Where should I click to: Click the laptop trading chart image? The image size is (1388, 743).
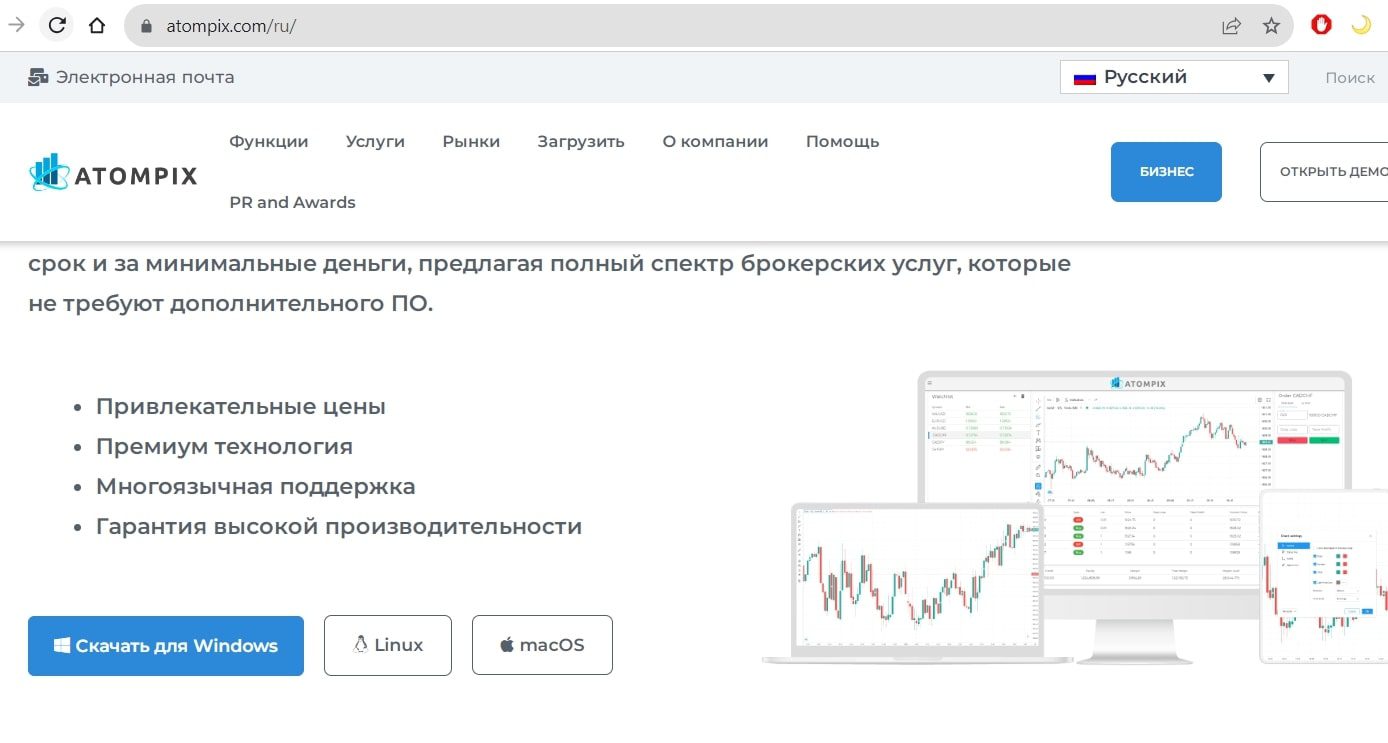pos(917,582)
